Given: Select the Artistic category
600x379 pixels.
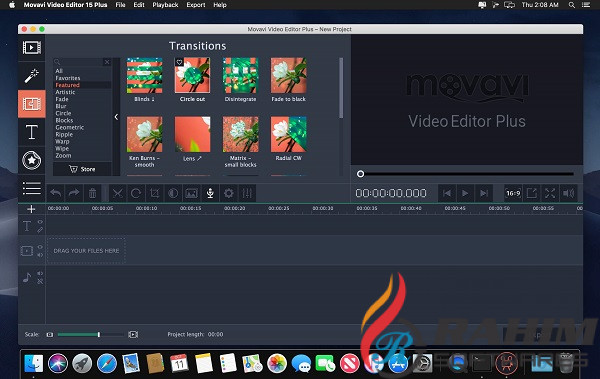Looking at the screenshot, I should tap(65, 92).
